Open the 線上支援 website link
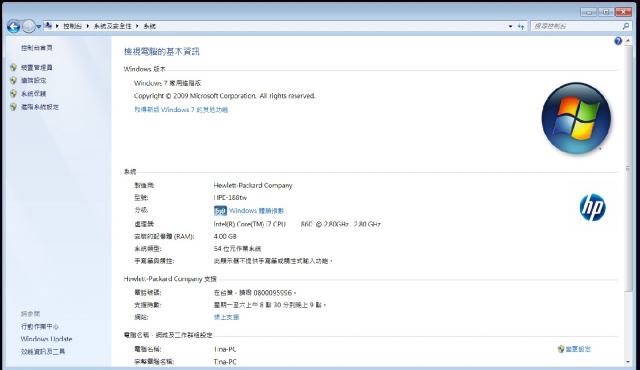This screenshot has height=370, width=640. click(x=226, y=317)
